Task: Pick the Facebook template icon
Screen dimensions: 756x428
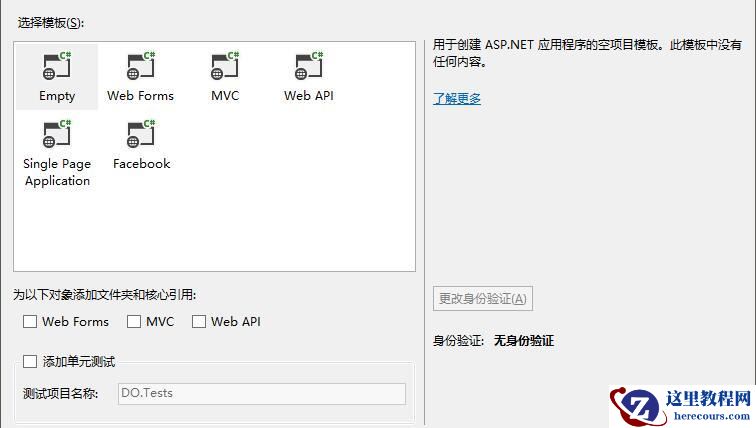Action: [141, 134]
